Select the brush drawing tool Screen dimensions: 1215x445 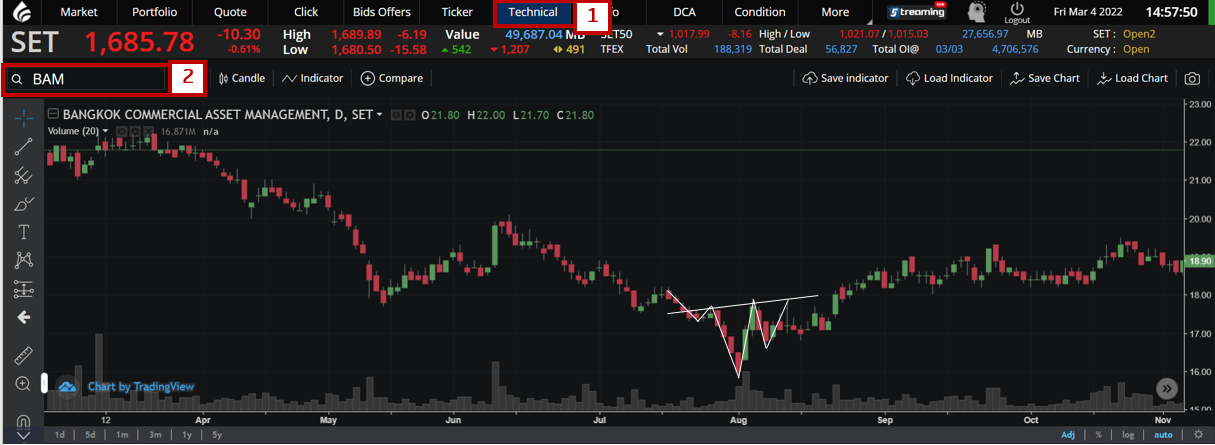[x=24, y=204]
